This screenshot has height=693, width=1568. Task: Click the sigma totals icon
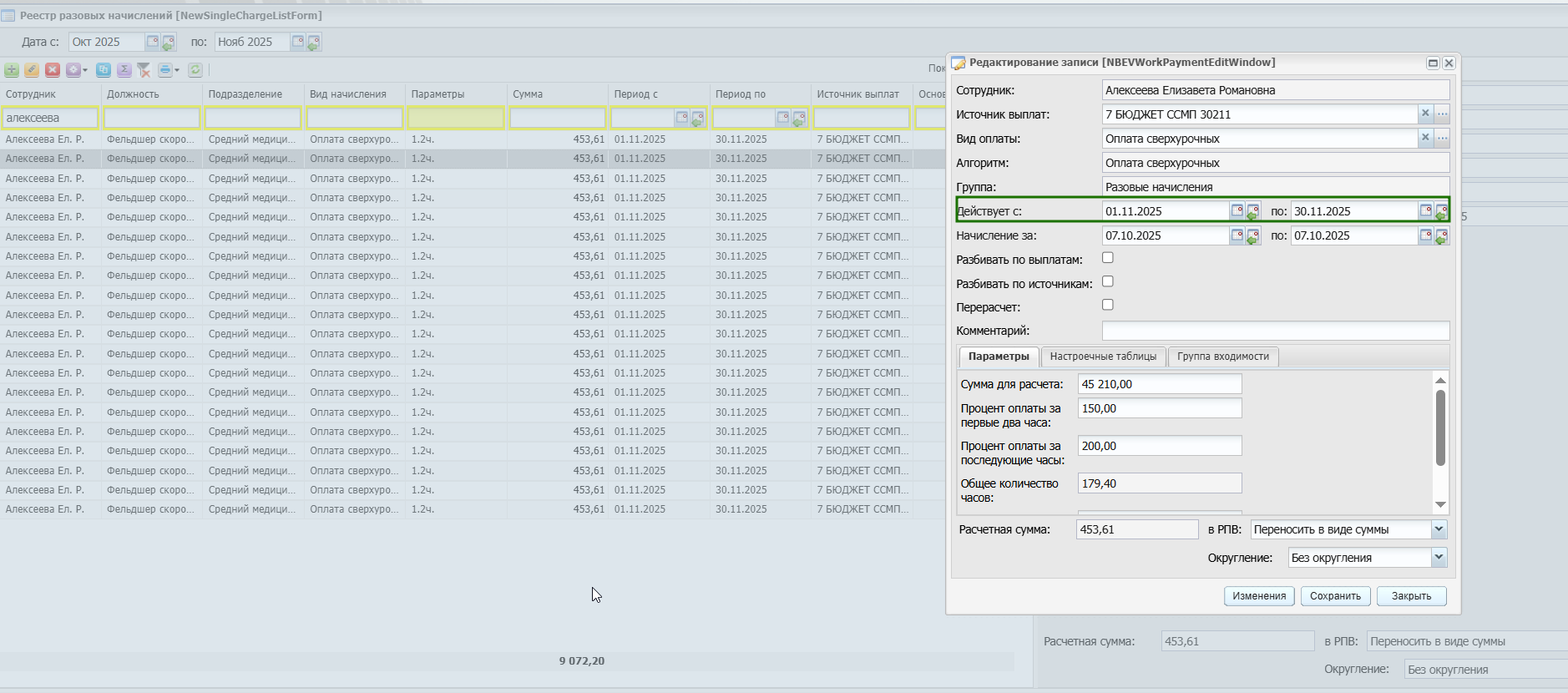coord(124,70)
